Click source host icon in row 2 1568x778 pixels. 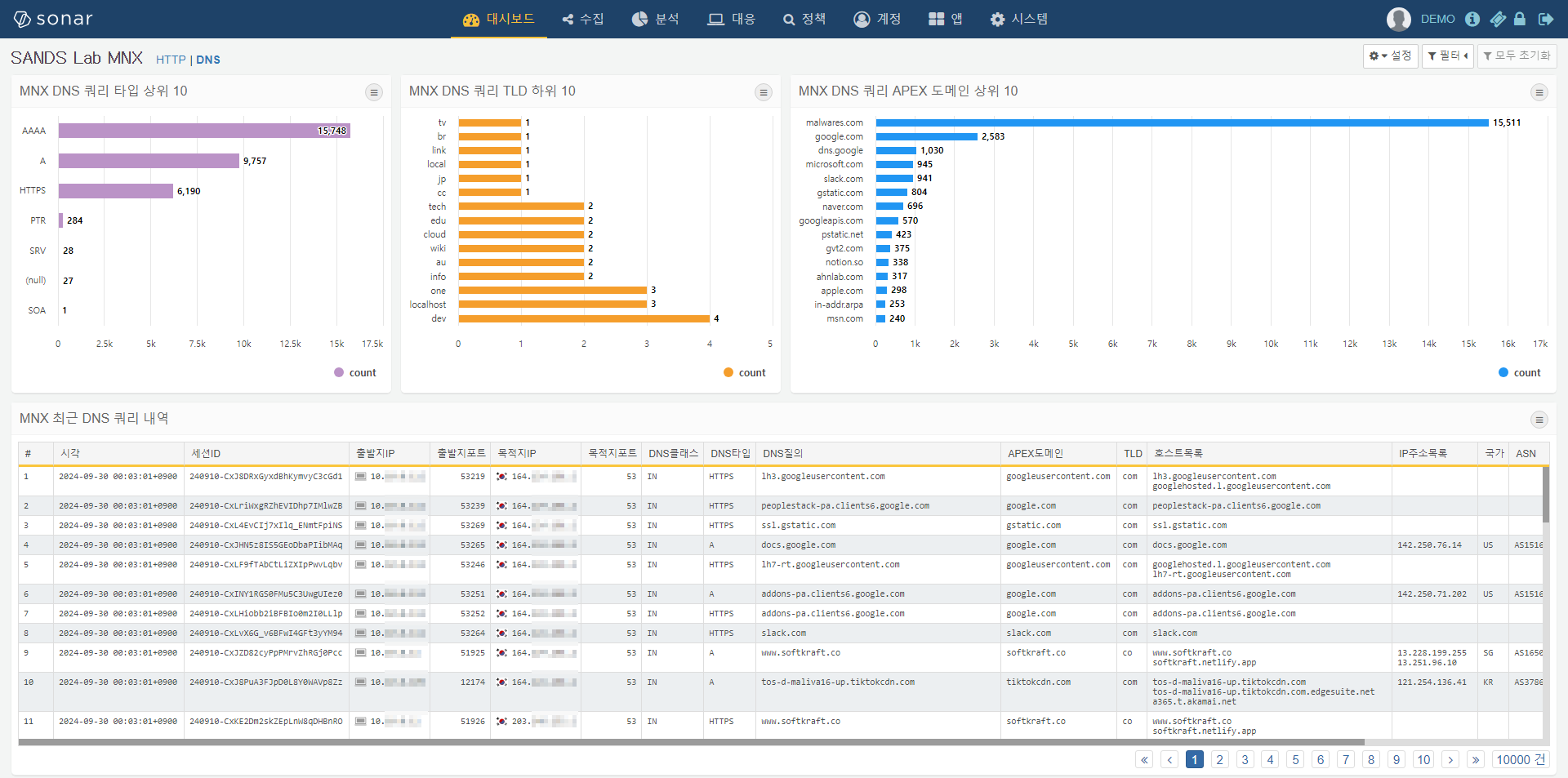click(360, 505)
